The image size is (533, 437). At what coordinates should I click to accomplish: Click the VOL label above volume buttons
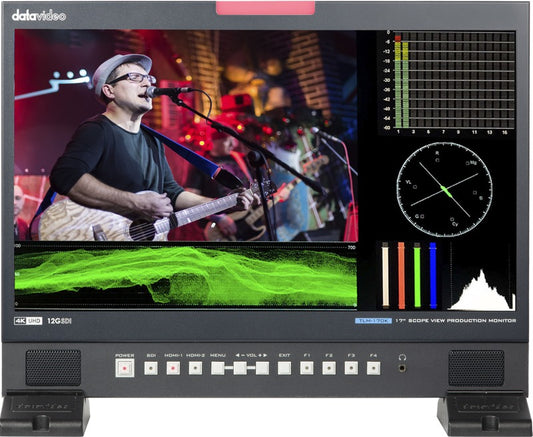[x=252, y=355]
